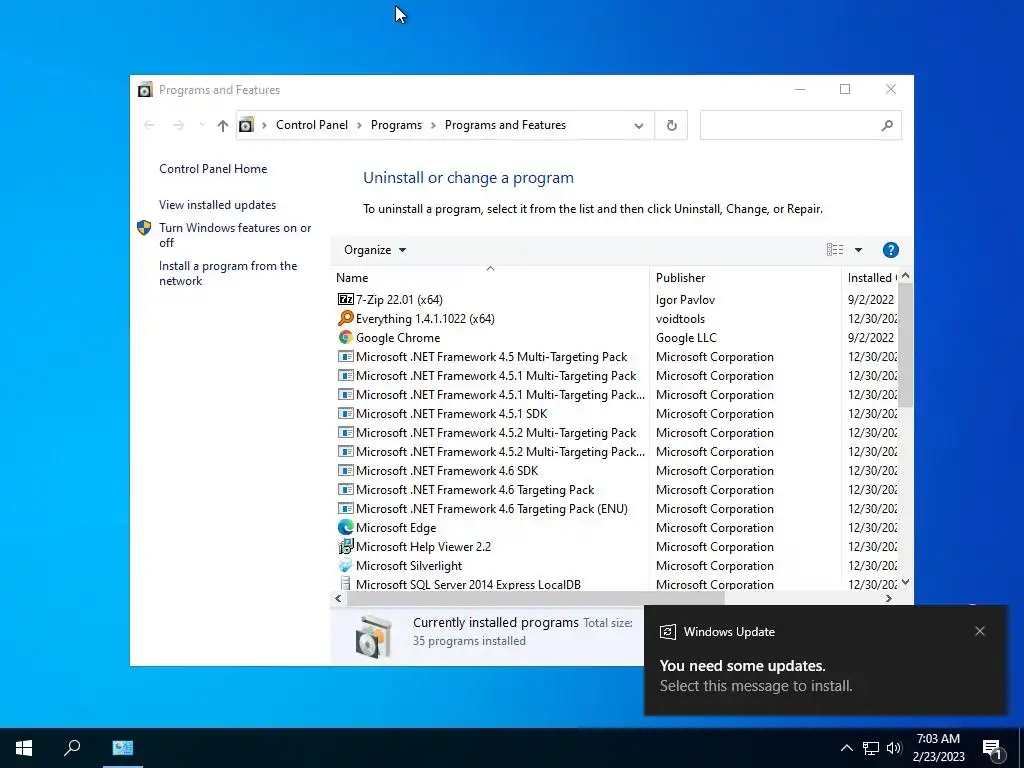
Task: Click the scroll up arrow of list
Action: (905, 276)
